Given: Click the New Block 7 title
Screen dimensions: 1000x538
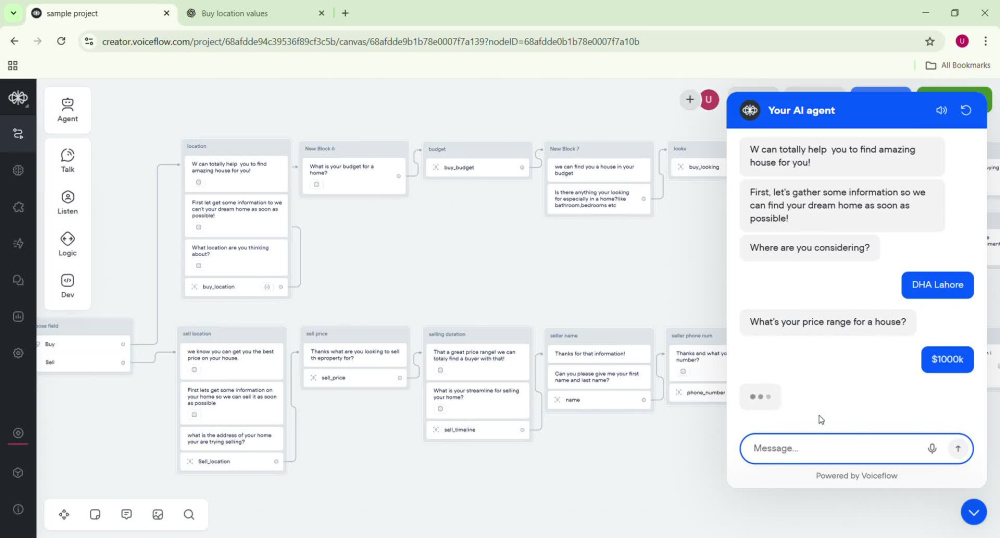Looking at the screenshot, I should (564, 149).
